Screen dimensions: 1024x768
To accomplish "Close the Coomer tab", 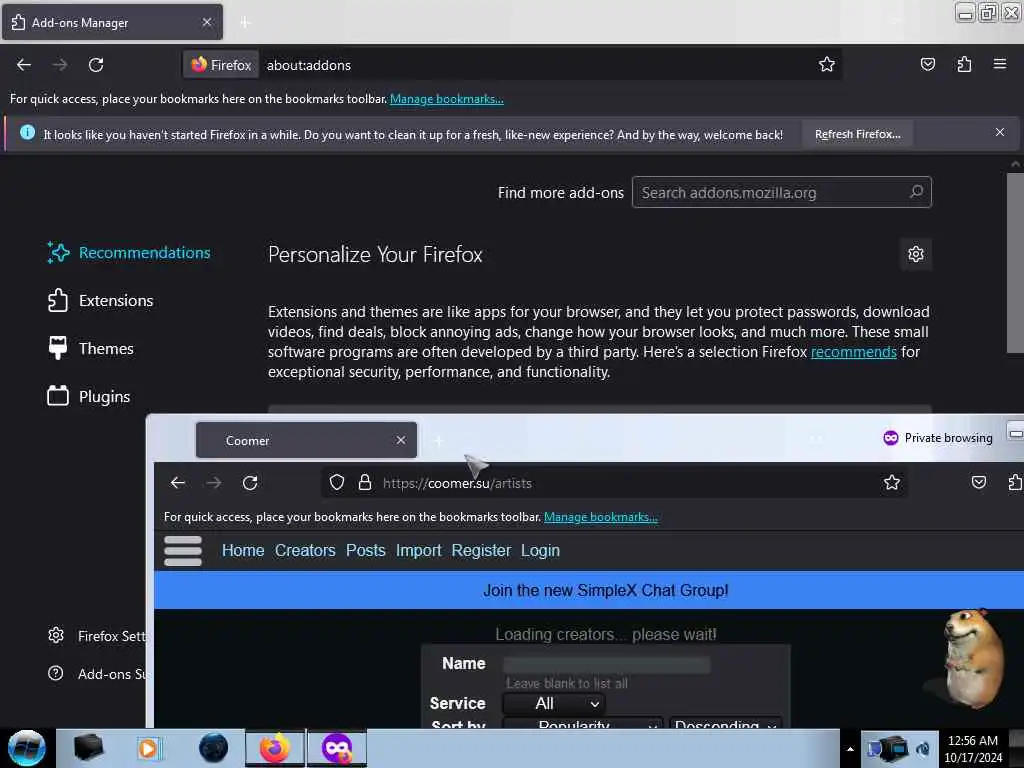I will tap(401, 440).
